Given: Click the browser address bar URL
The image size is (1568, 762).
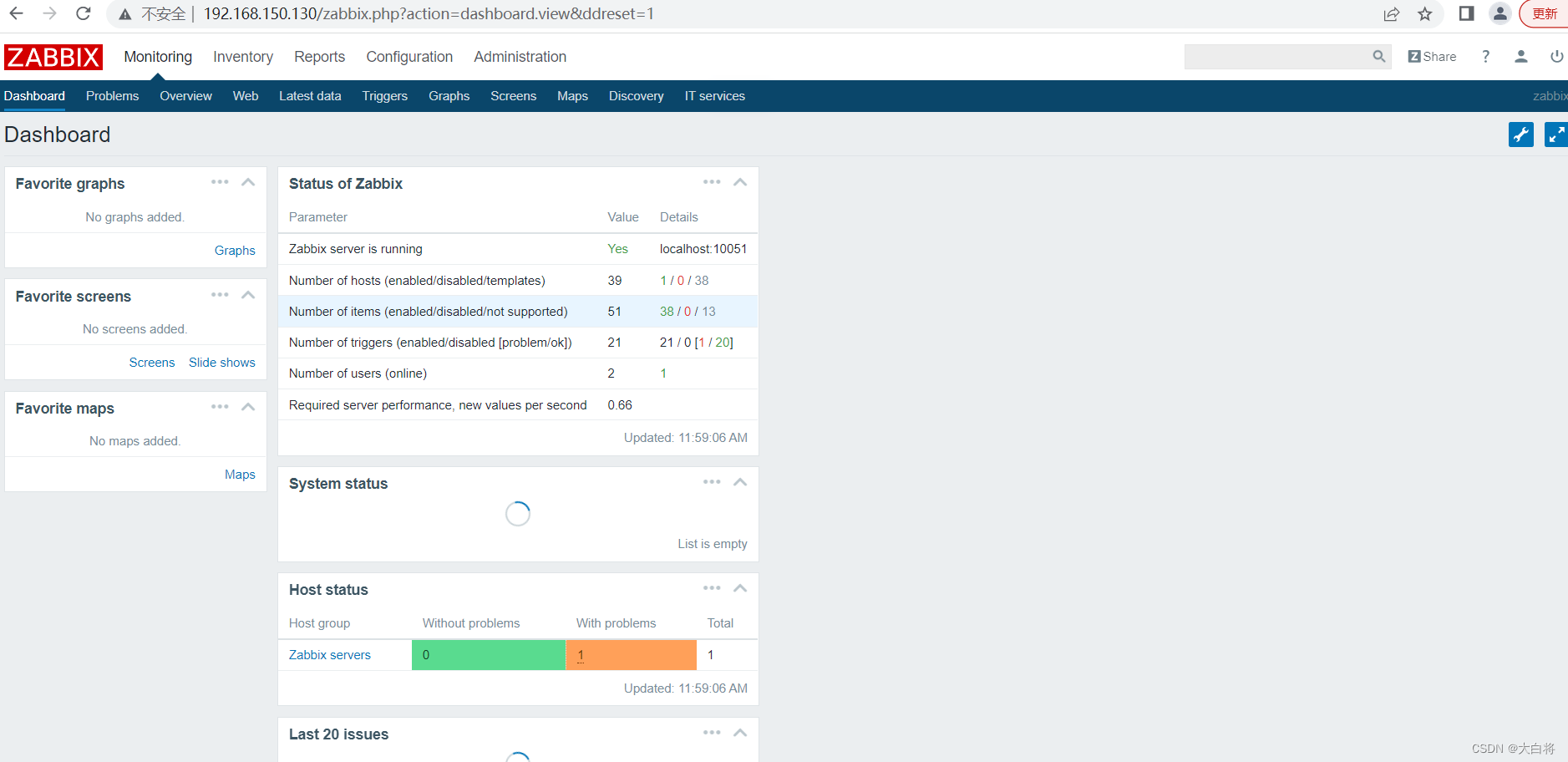Looking at the screenshot, I should point(429,13).
